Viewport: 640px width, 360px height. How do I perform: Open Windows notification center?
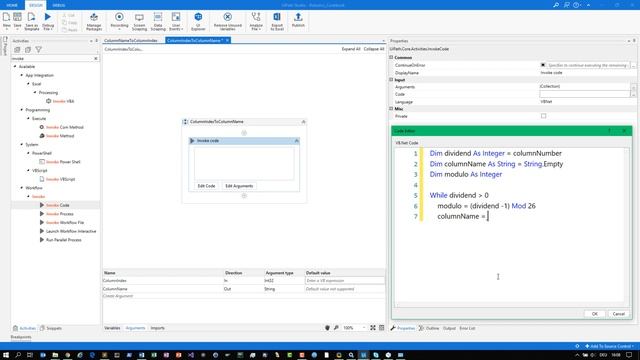(x=629, y=355)
